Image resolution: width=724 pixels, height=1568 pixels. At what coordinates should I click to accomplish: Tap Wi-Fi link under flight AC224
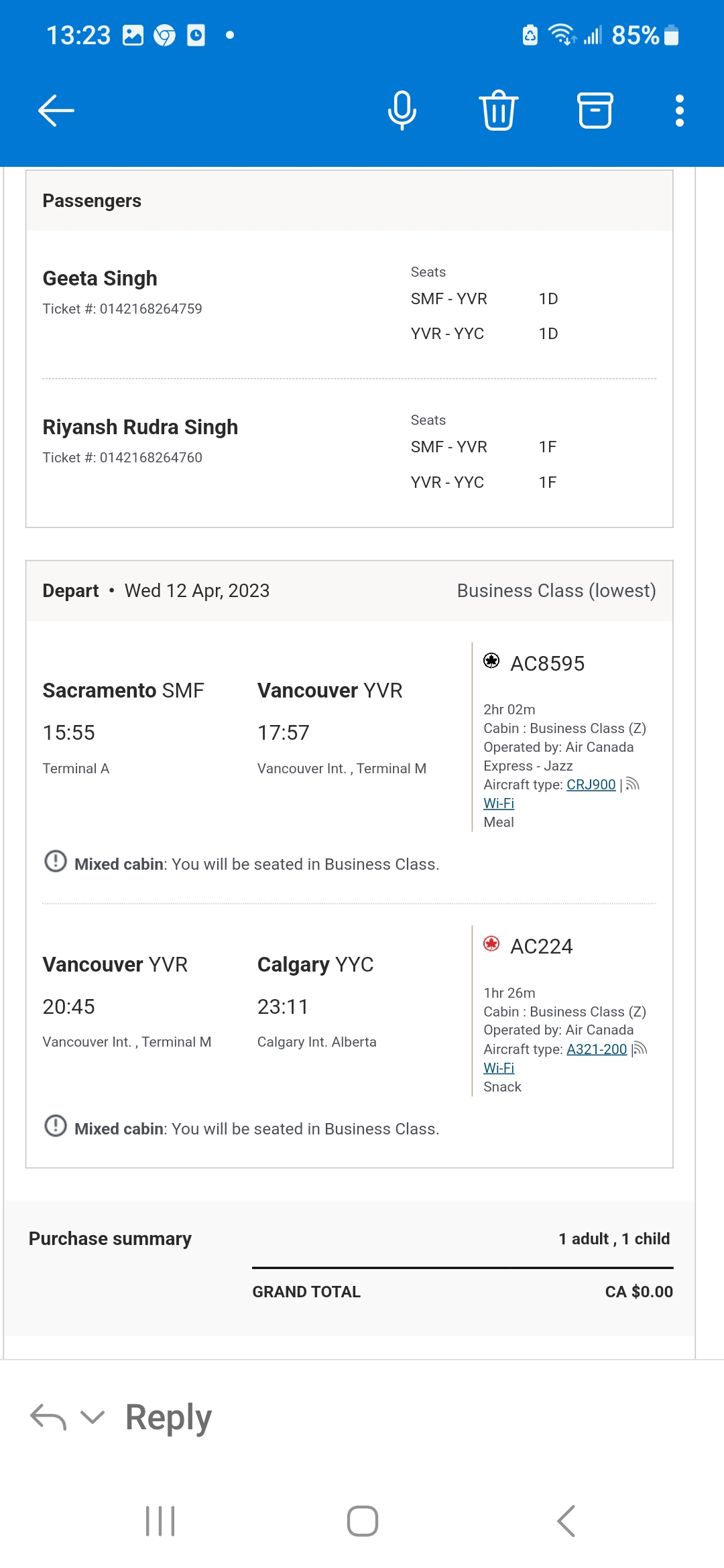[499, 1068]
